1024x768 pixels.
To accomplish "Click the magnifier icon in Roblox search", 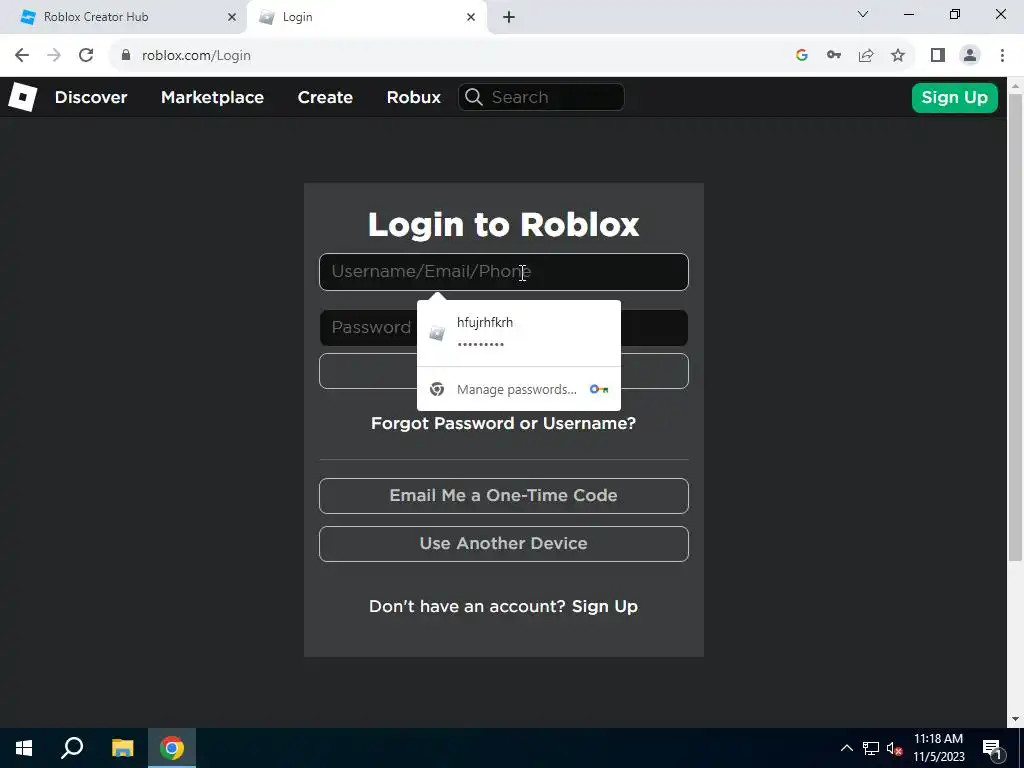I will tap(474, 97).
